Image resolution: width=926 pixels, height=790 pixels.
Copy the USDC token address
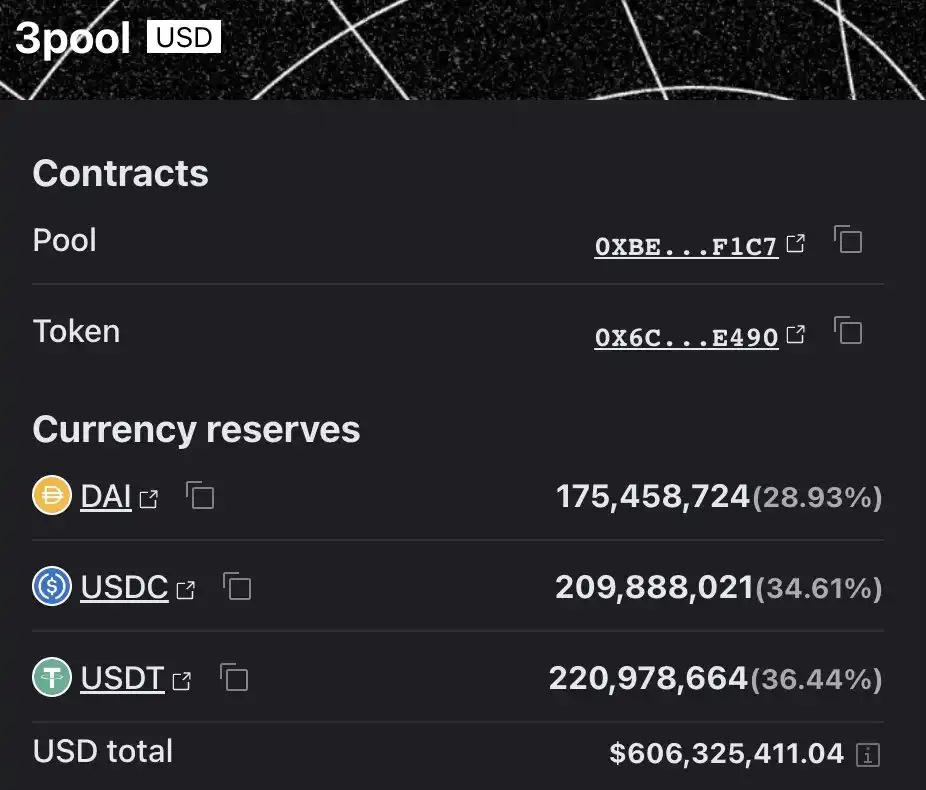pos(237,587)
